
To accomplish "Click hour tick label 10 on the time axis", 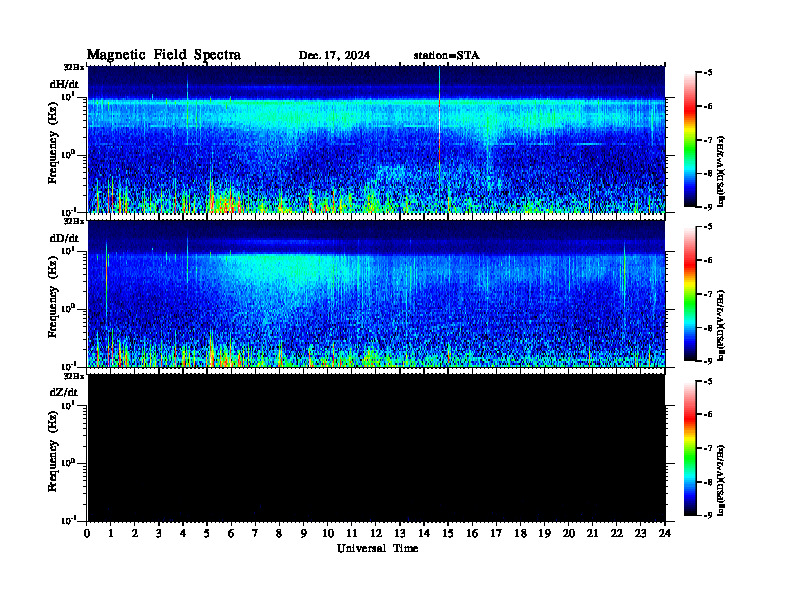I will coord(328,534).
